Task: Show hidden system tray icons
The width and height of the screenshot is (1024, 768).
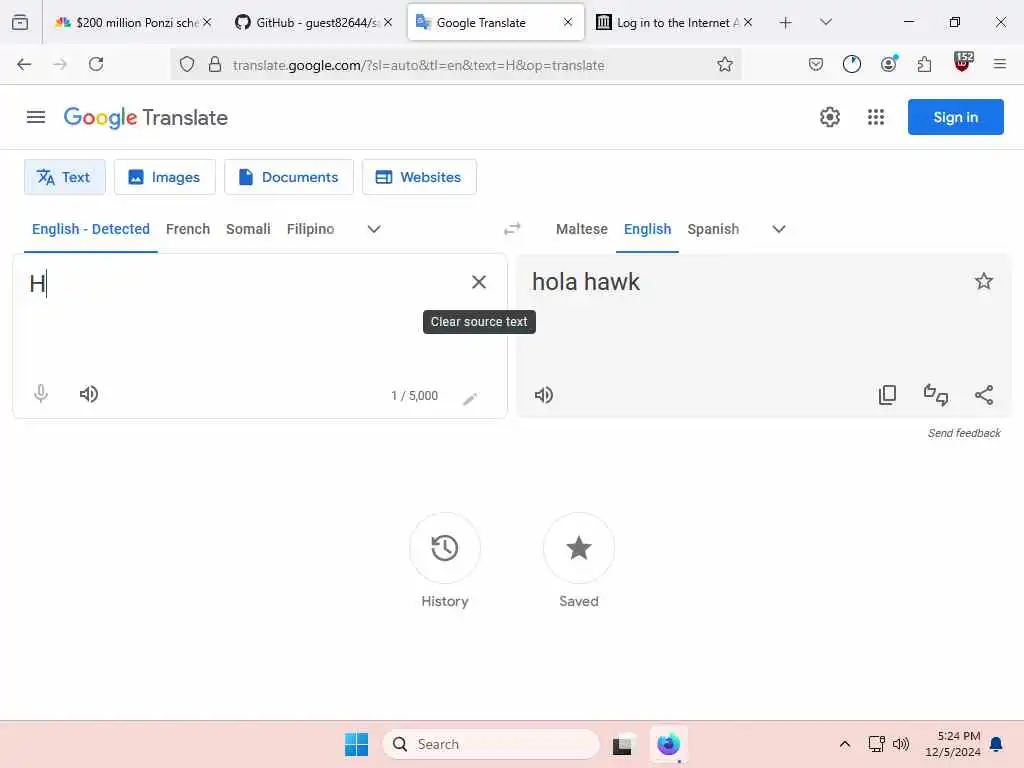Action: click(844, 744)
